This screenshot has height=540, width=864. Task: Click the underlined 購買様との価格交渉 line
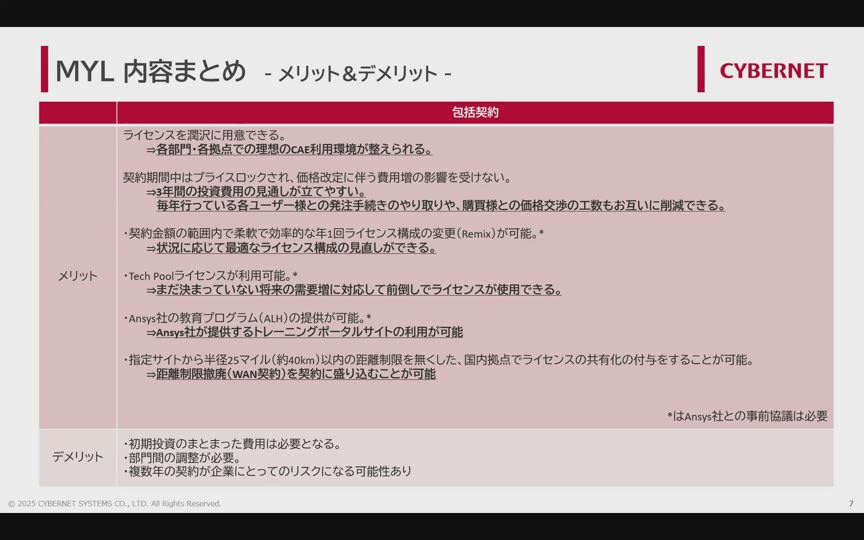tap(440, 206)
